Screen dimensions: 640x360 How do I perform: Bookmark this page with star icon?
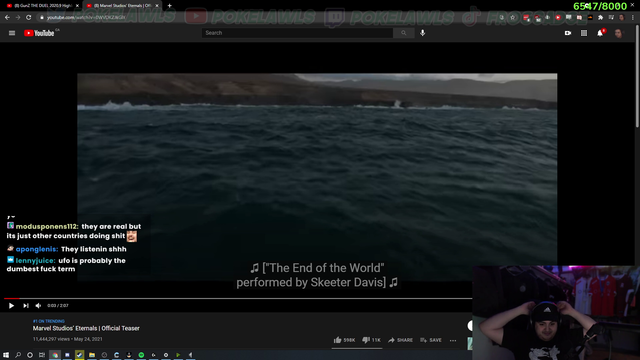click(x=513, y=17)
